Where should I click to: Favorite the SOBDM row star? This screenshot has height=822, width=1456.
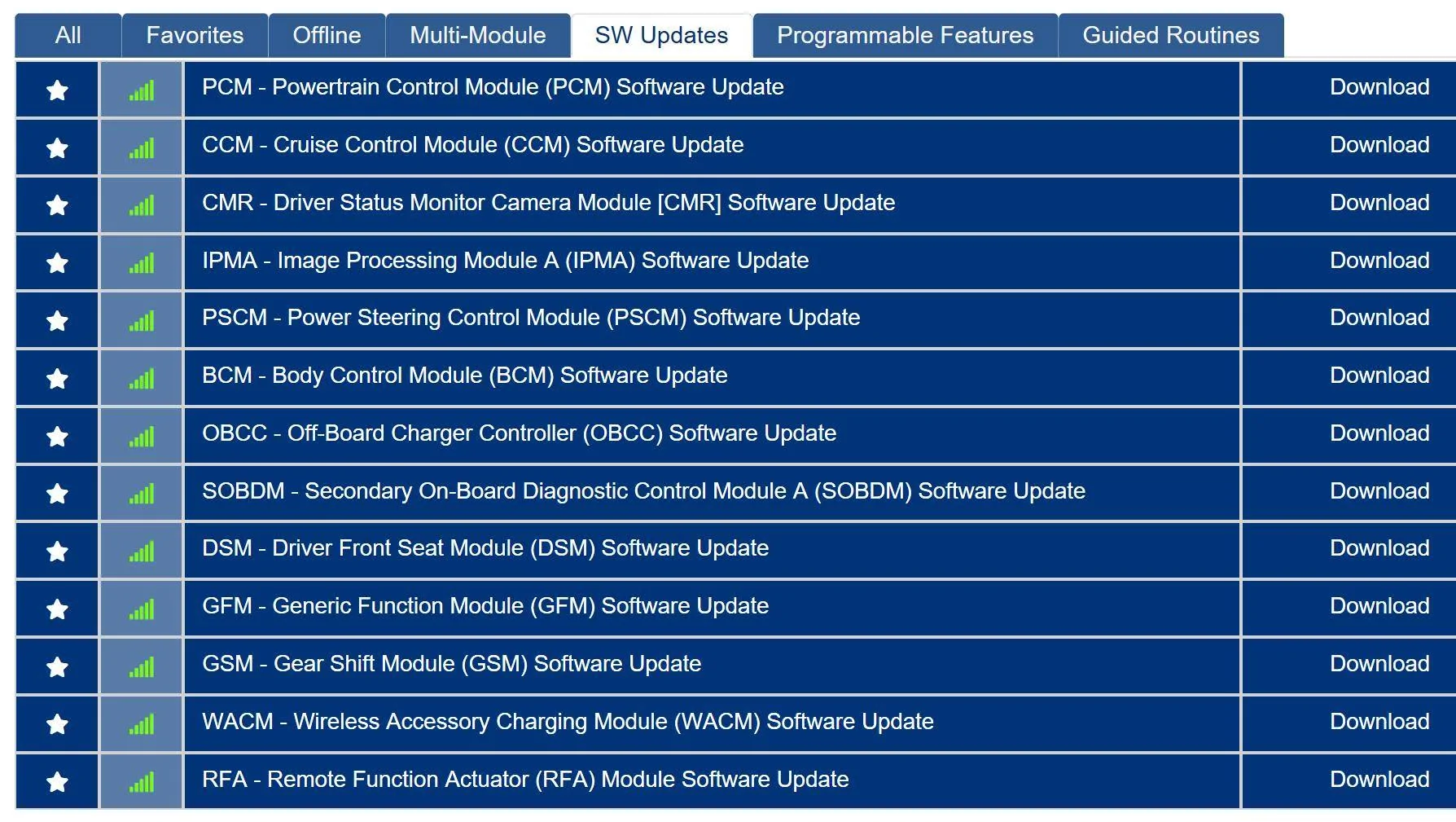tap(57, 493)
